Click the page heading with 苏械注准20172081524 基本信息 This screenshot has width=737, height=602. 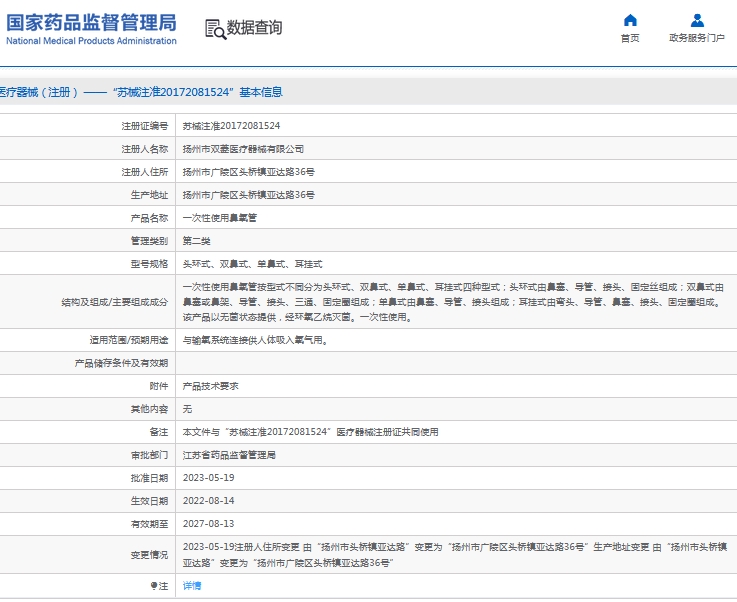pos(141,92)
